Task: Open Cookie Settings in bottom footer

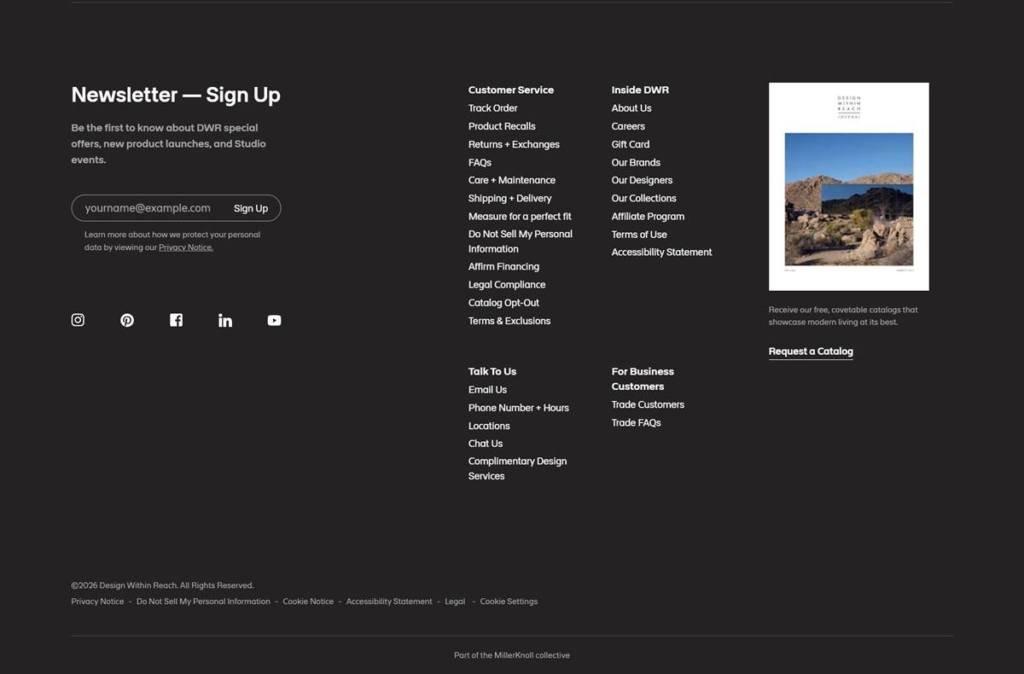Action: pyautogui.click(x=509, y=602)
